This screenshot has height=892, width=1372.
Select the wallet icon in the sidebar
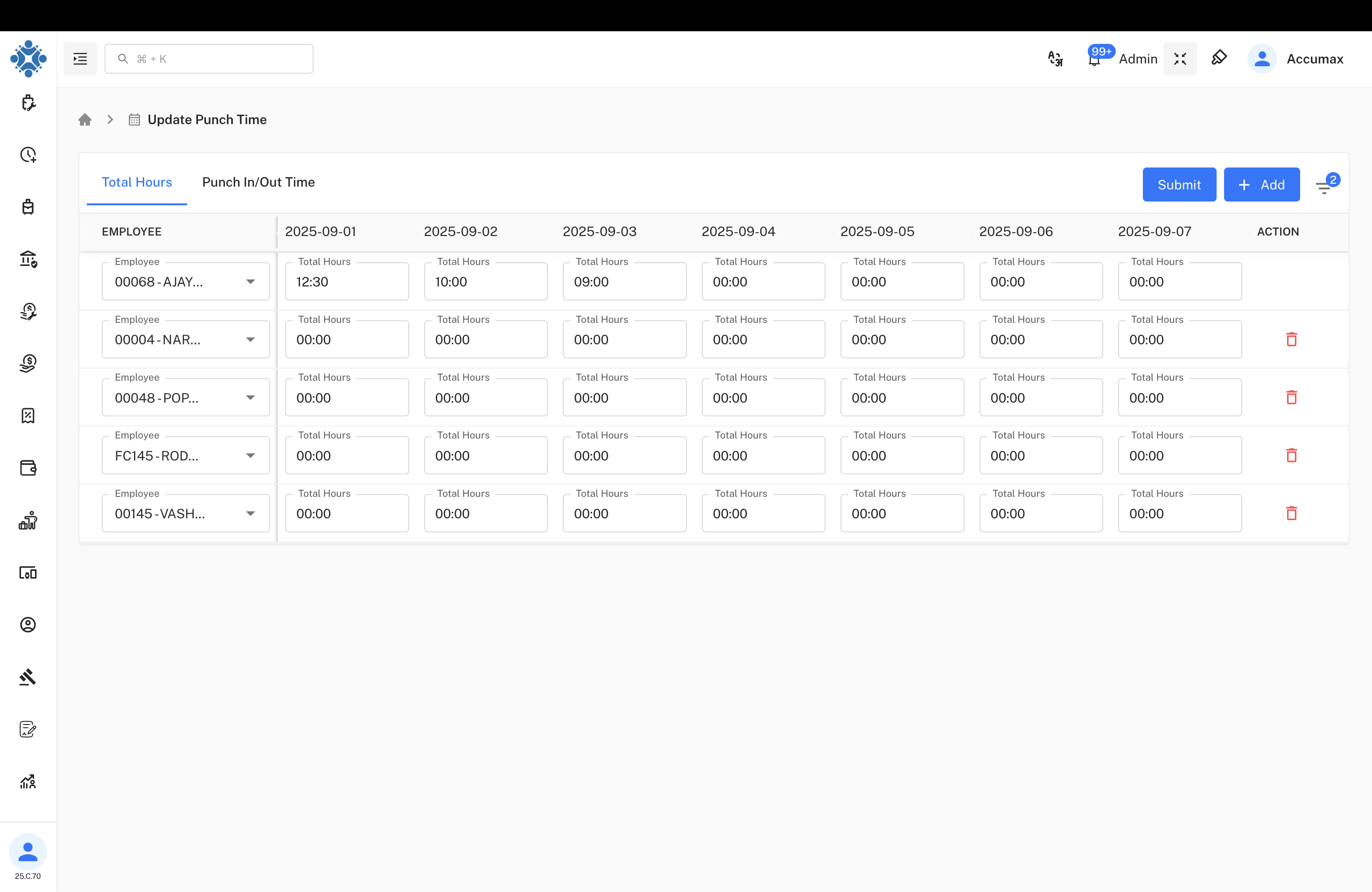[x=28, y=468]
